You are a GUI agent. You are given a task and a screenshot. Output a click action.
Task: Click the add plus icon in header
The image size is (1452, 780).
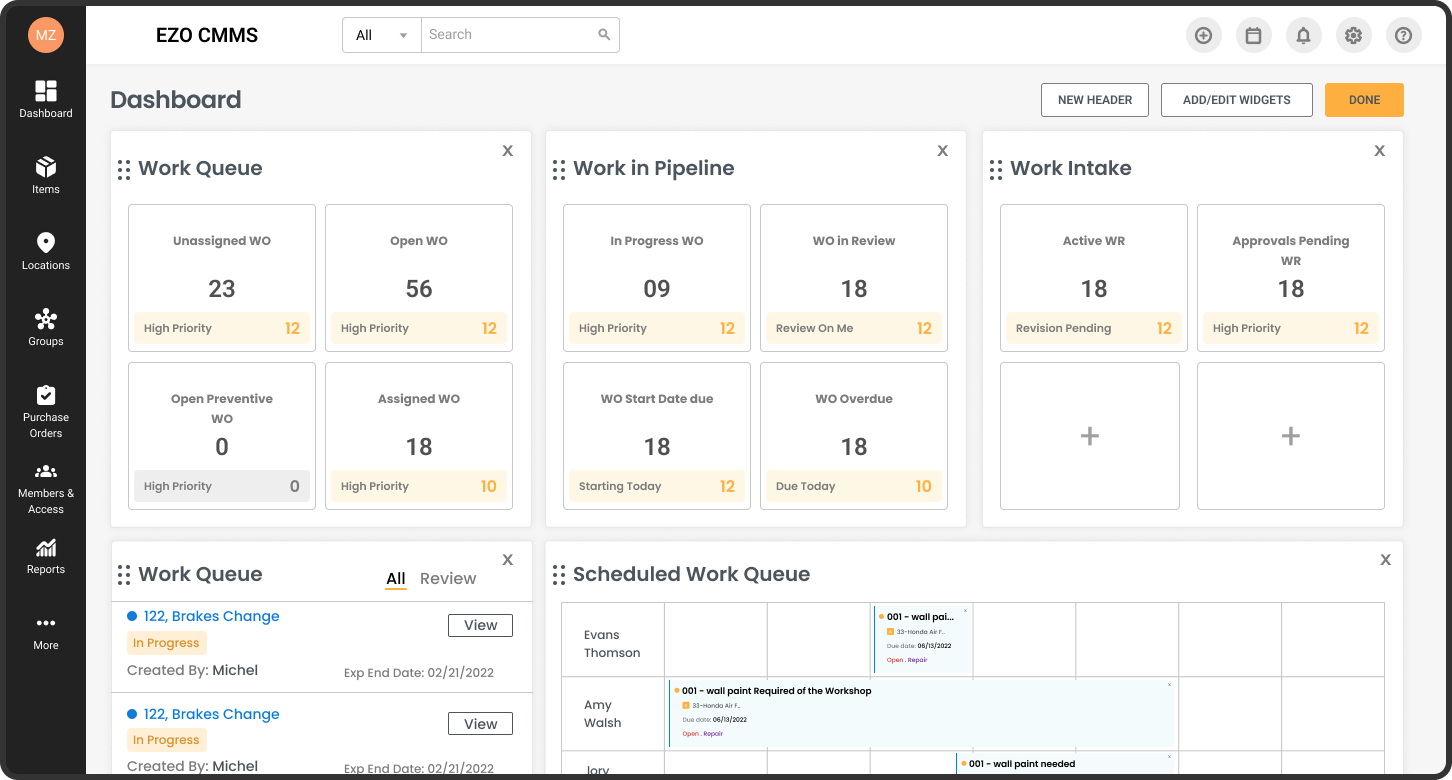(x=1203, y=36)
